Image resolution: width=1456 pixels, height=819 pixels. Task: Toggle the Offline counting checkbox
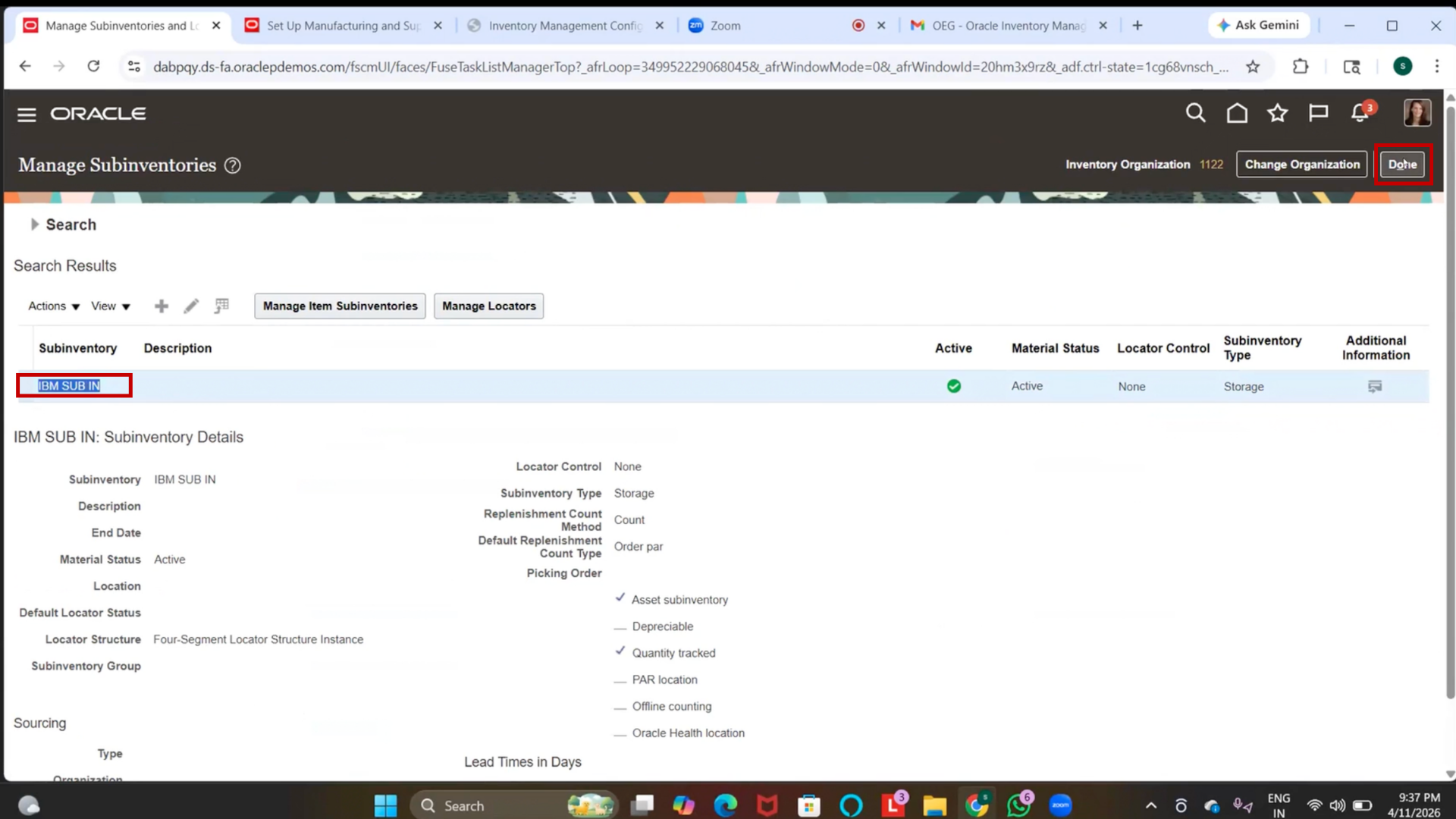click(x=620, y=708)
